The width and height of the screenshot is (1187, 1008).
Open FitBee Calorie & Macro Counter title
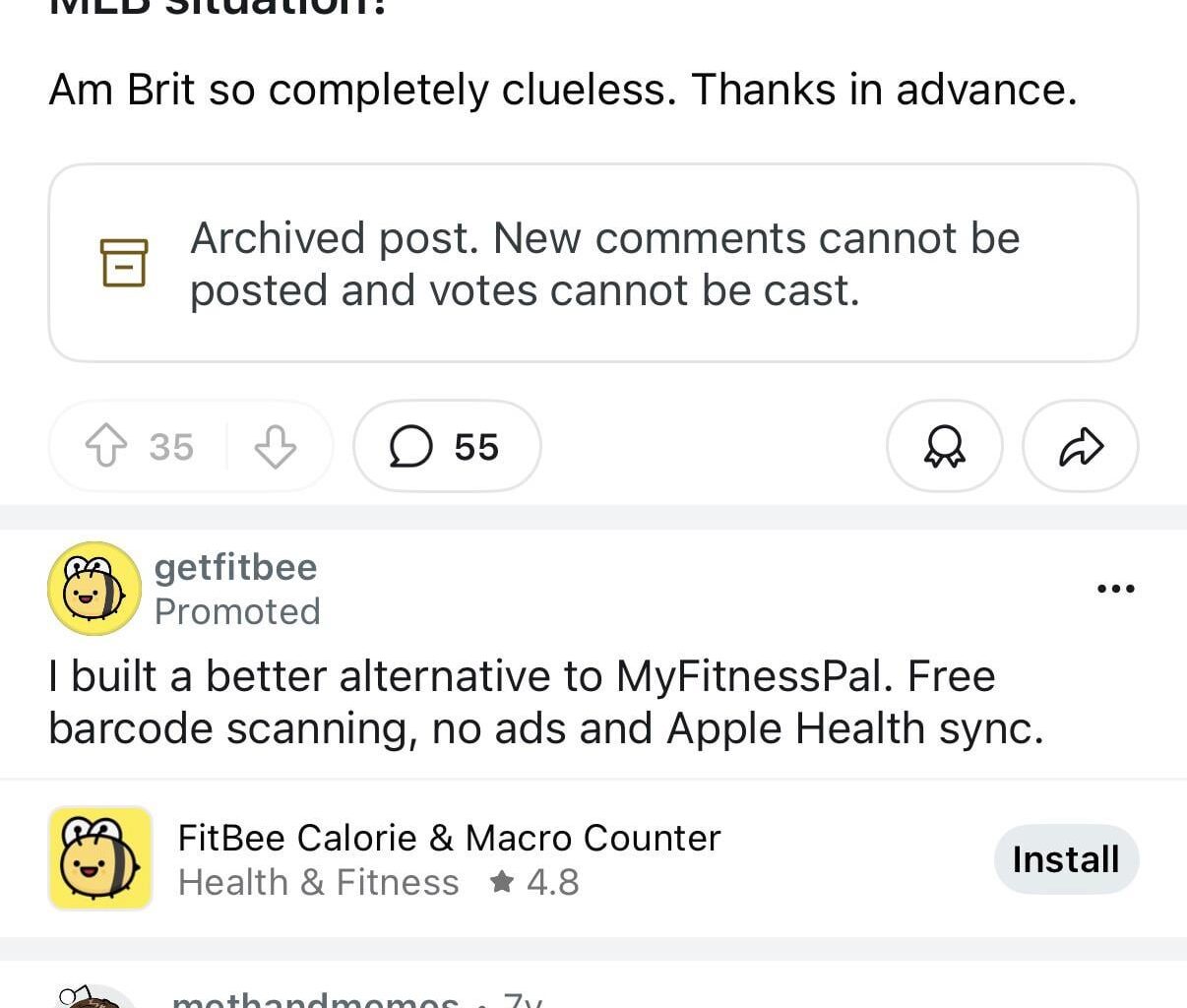[449, 838]
